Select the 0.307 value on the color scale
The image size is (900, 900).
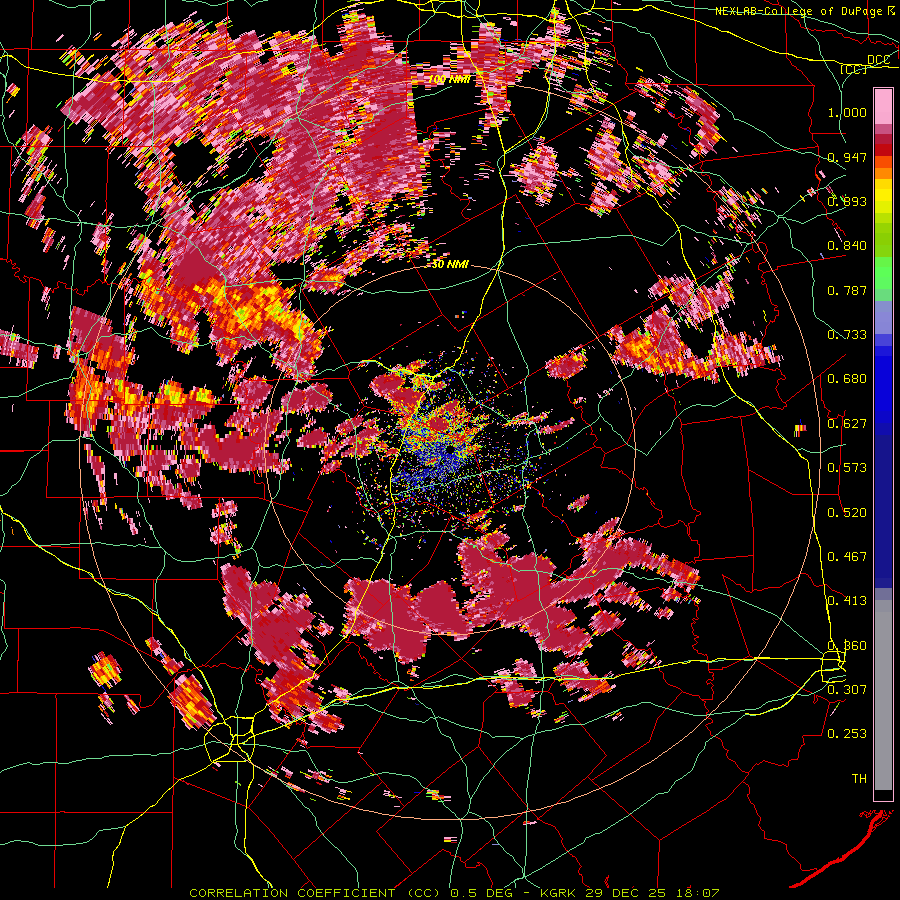click(x=847, y=689)
